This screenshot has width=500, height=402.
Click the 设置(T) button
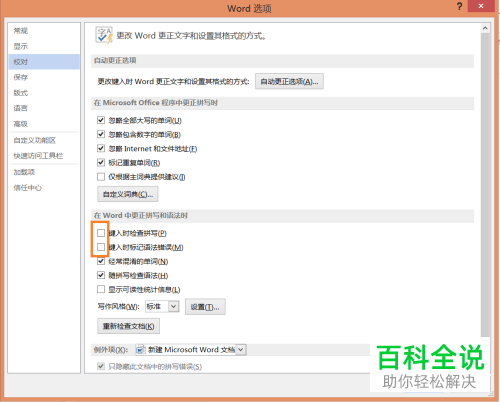[x=205, y=307]
